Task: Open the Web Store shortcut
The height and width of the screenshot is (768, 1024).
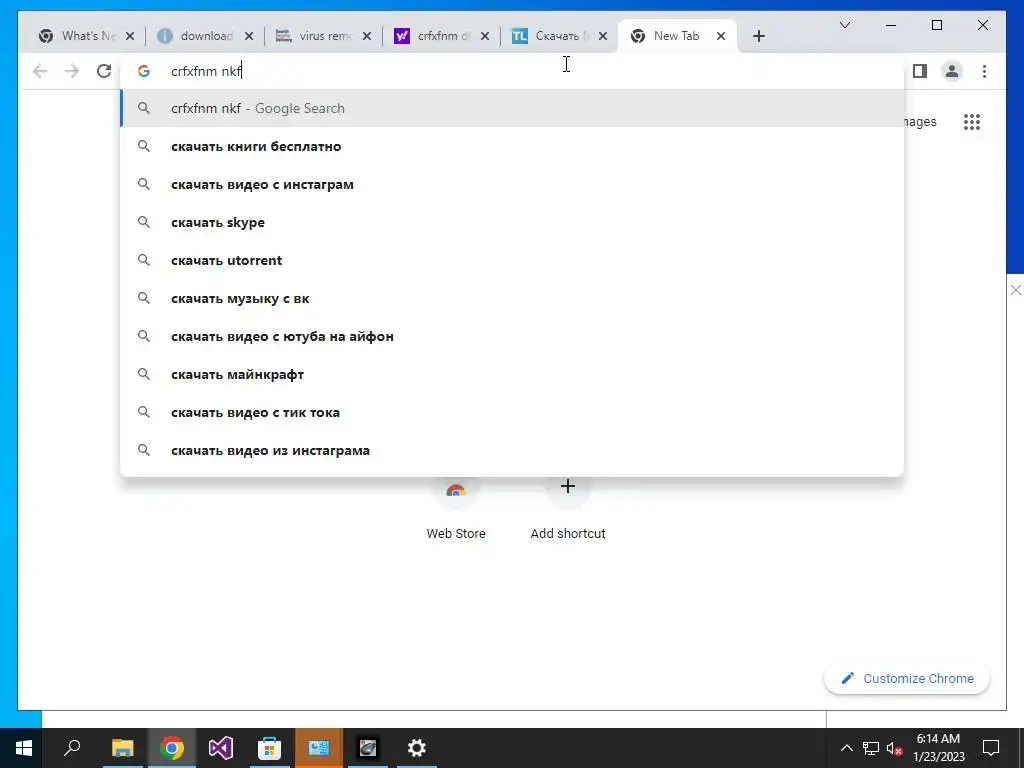Action: (456, 509)
